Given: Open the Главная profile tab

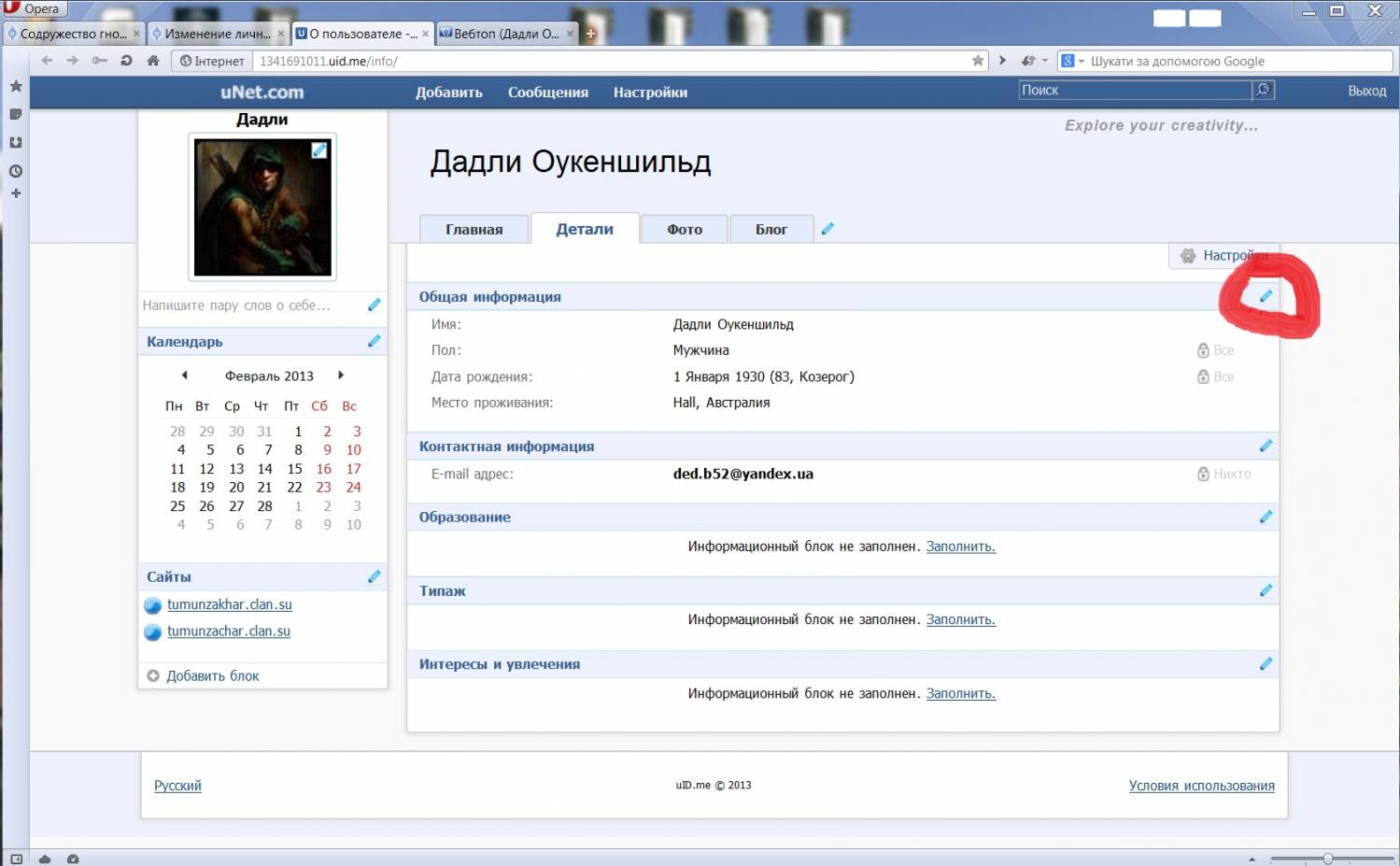Looking at the screenshot, I should (474, 229).
